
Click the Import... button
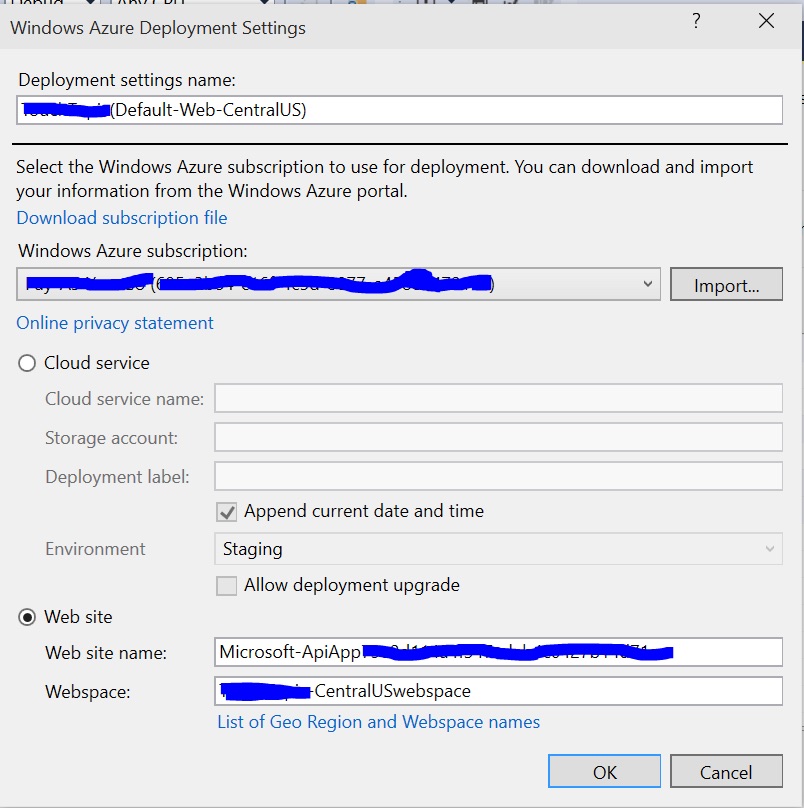pyautogui.click(x=726, y=284)
